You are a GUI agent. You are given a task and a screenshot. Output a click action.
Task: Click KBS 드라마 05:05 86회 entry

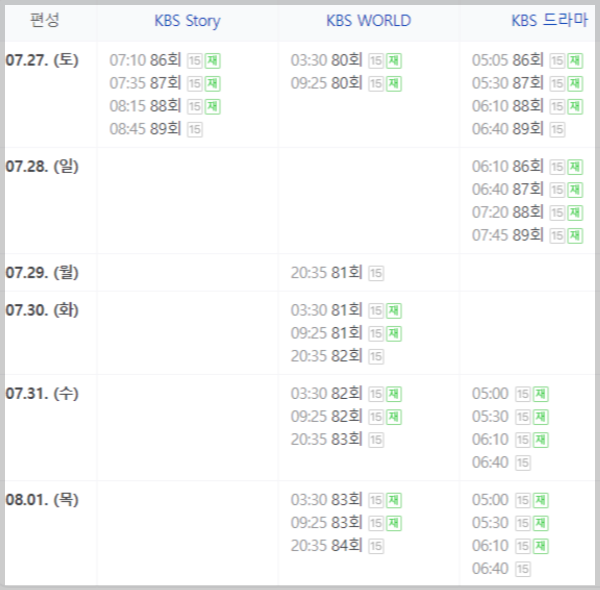coord(508,60)
